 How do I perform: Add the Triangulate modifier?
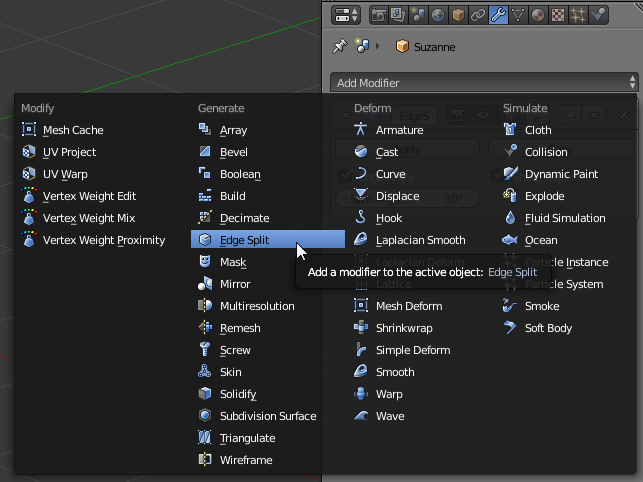pos(268,438)
